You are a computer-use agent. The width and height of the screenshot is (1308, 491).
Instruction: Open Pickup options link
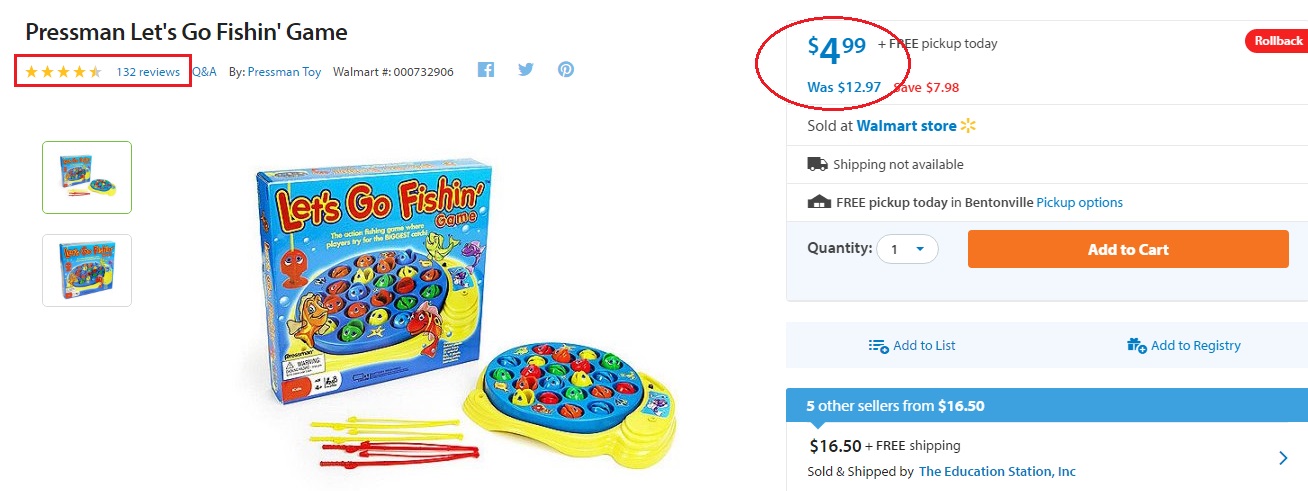click(x=1079, y=203)
